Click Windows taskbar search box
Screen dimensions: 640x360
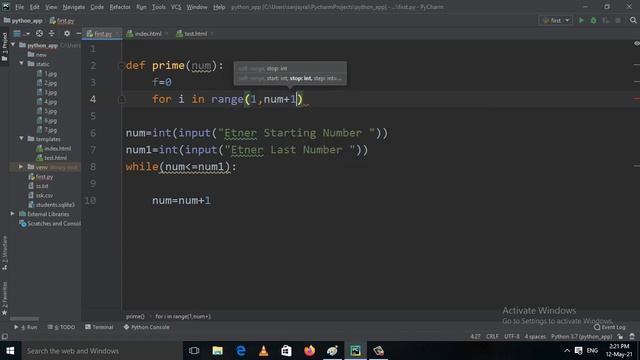tap(101, 351)
